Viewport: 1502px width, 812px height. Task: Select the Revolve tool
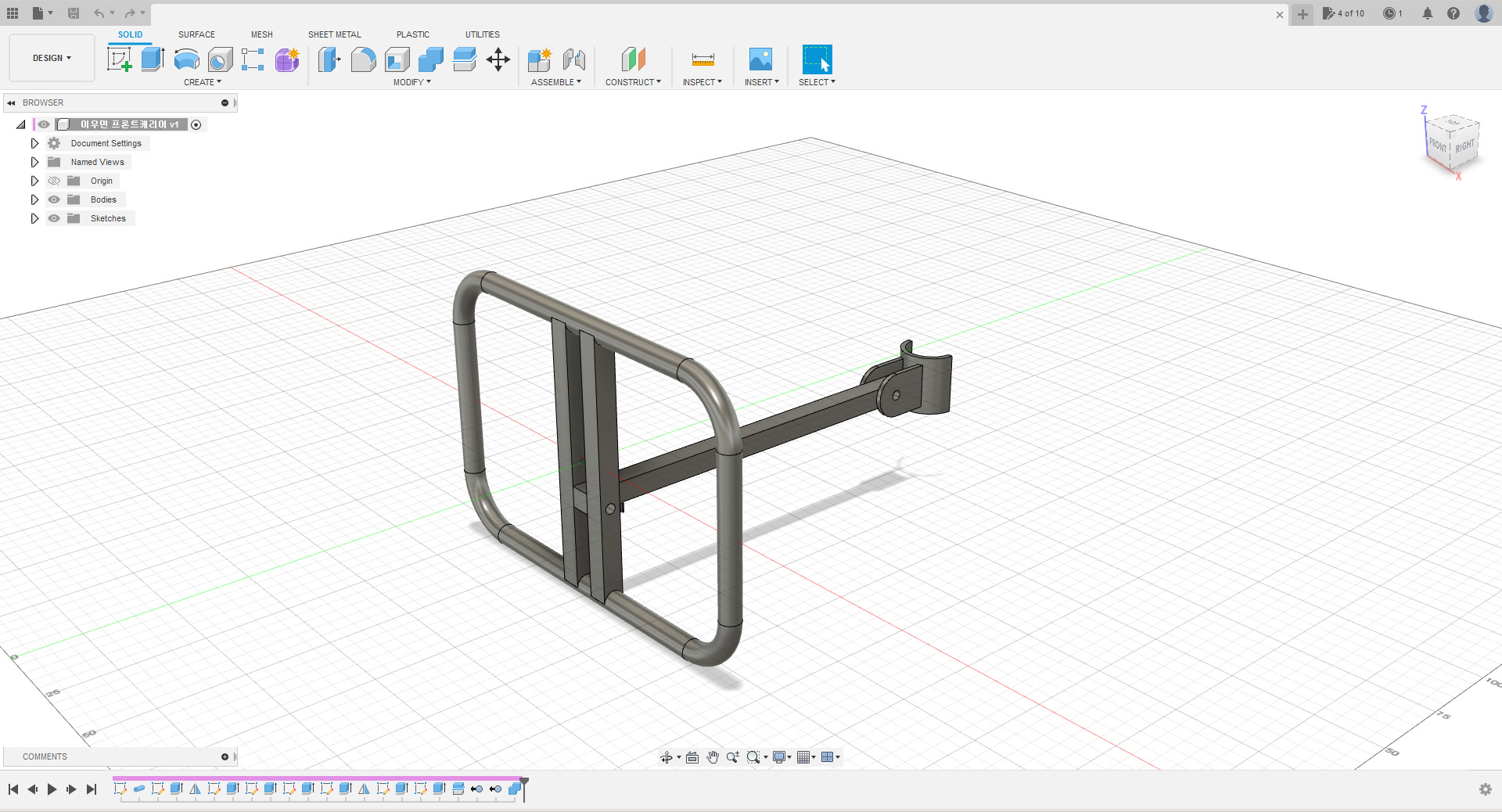tap(186, 59)
